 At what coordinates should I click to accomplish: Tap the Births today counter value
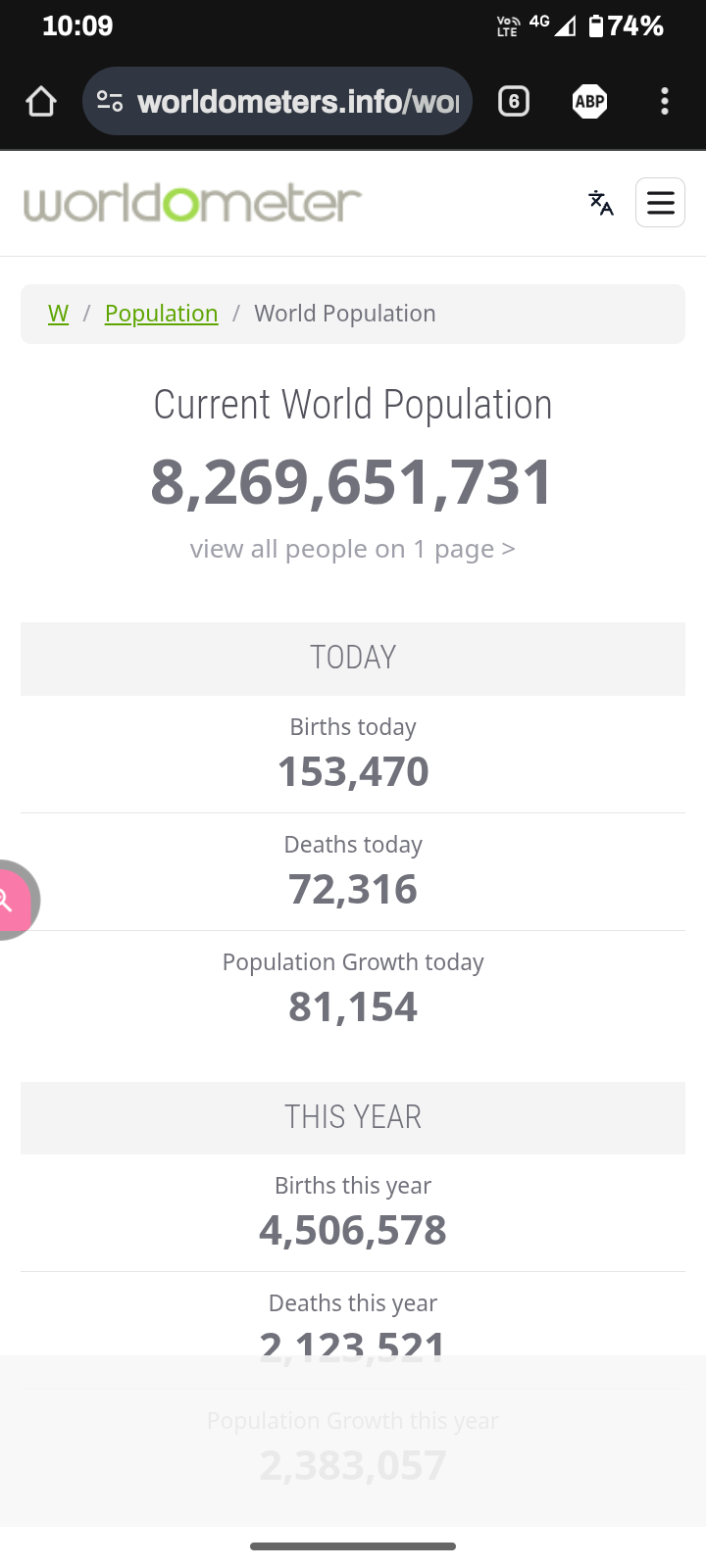click(x=353, y=772)
